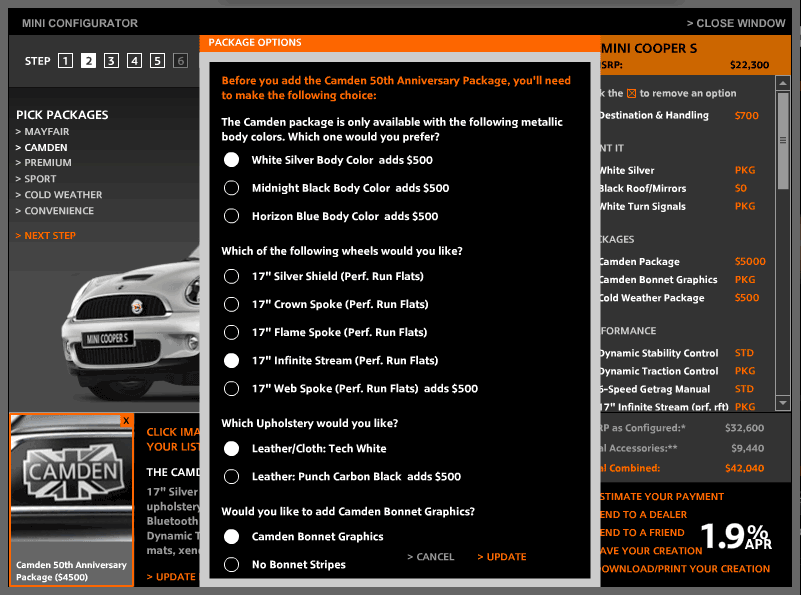Image resolution: width=801 pixels, height=595 pixels.
Task: Open the Cold Weather package
Action: tap(59, 195)
